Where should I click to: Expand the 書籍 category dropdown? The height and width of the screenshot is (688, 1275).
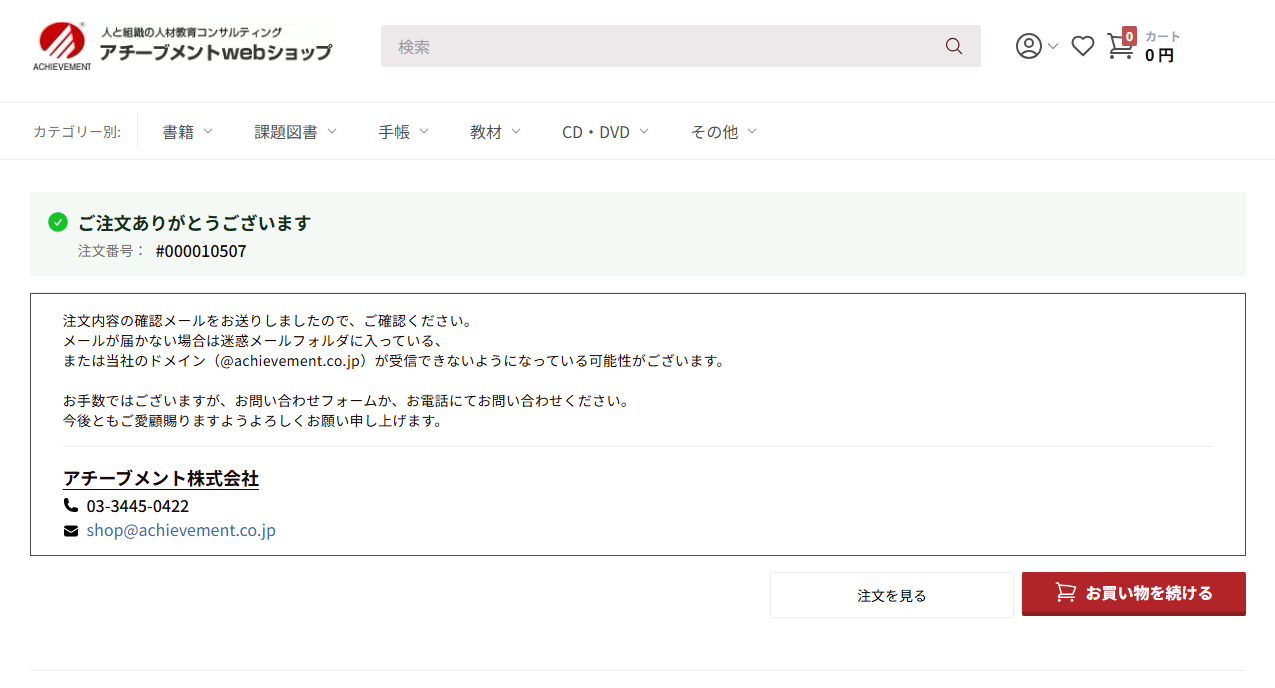(188, 131)
